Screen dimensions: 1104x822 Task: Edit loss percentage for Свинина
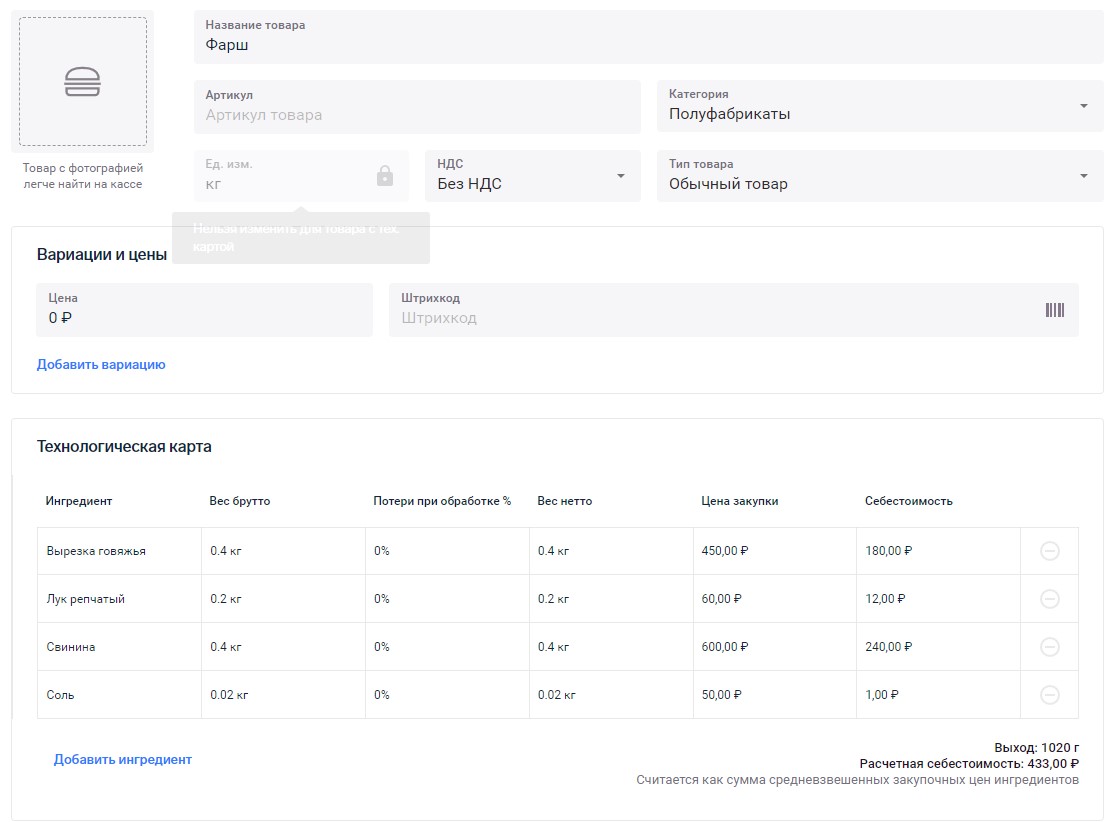(447, 647)
